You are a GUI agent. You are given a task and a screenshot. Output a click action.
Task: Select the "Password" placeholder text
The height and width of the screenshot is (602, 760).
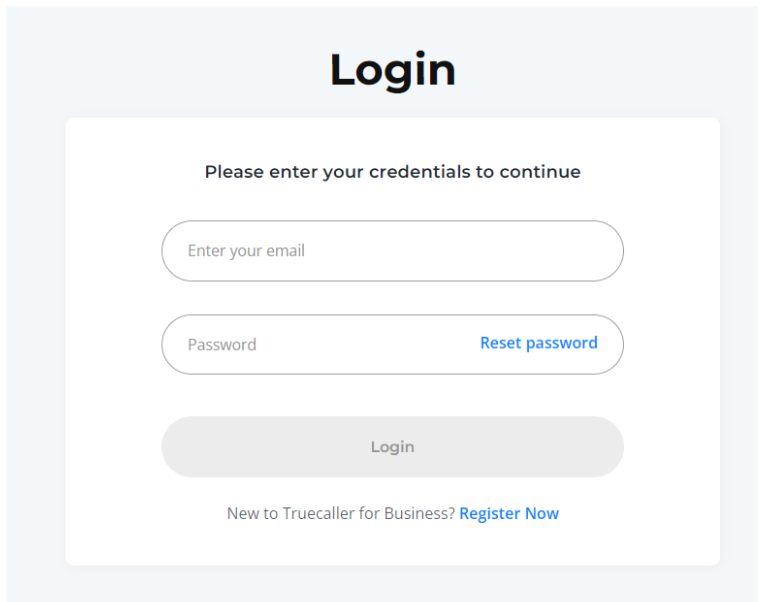(x=222, y=345)
